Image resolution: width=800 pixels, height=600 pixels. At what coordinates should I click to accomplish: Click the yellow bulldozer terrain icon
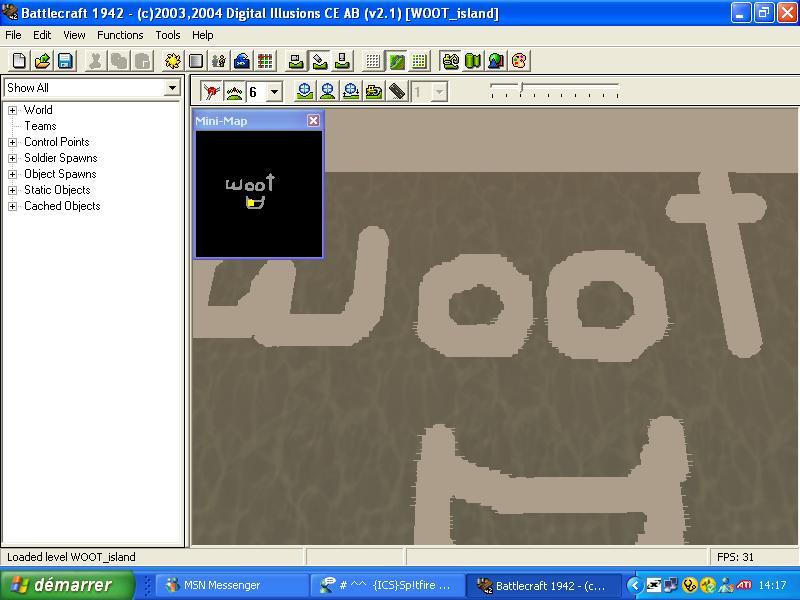(x=374, y=92)
